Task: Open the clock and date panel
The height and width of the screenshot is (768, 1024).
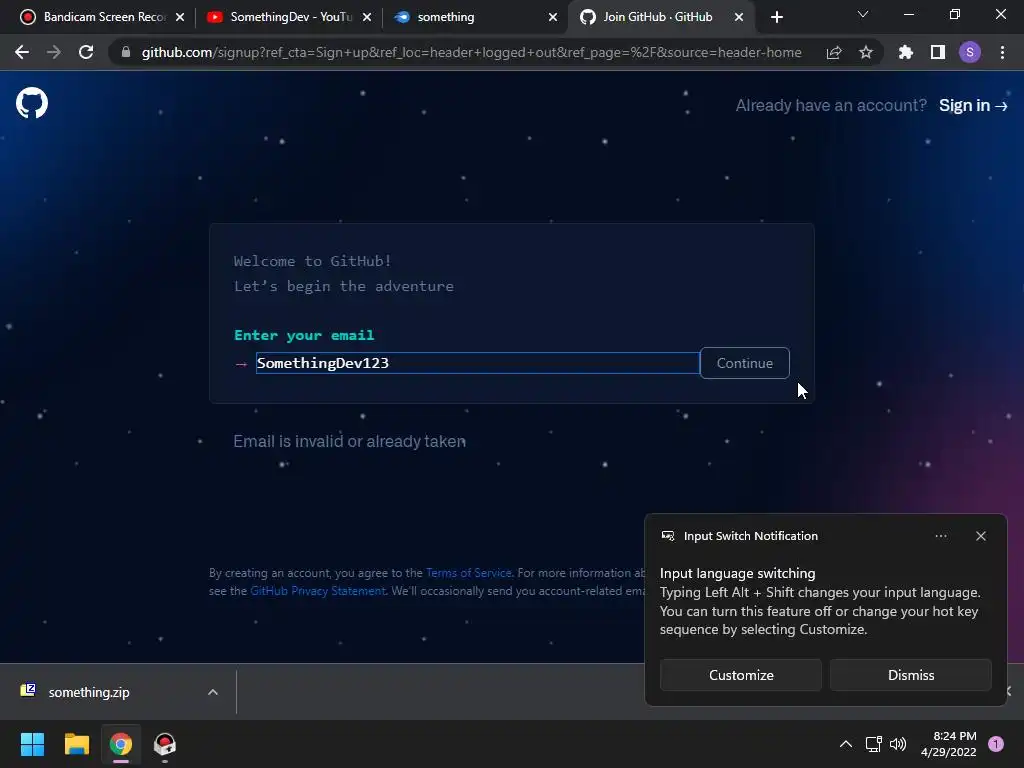Action: tap(948, 744)
